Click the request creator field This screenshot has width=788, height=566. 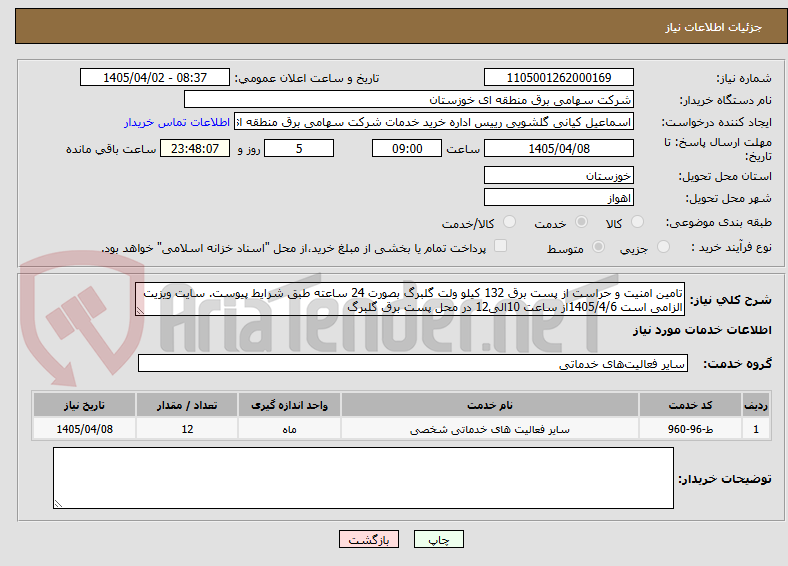pos(434,122)
